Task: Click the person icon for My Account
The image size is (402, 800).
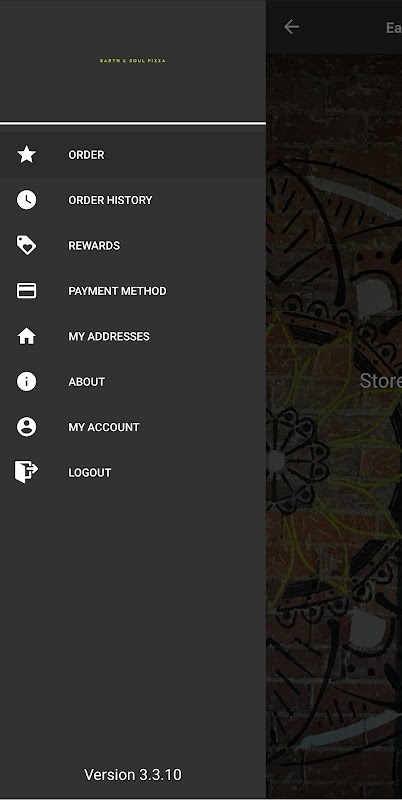Action: click(x=27, y=427)
